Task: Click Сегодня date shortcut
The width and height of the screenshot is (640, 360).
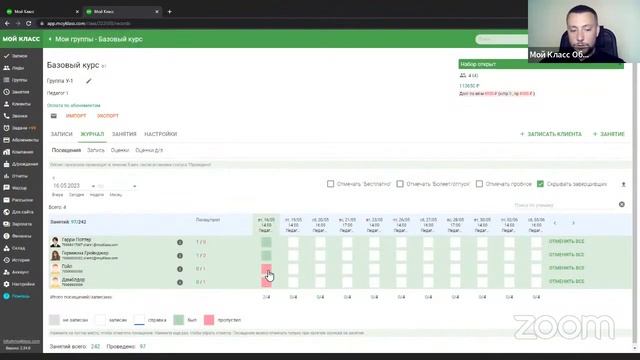Action: coord(76,195)
